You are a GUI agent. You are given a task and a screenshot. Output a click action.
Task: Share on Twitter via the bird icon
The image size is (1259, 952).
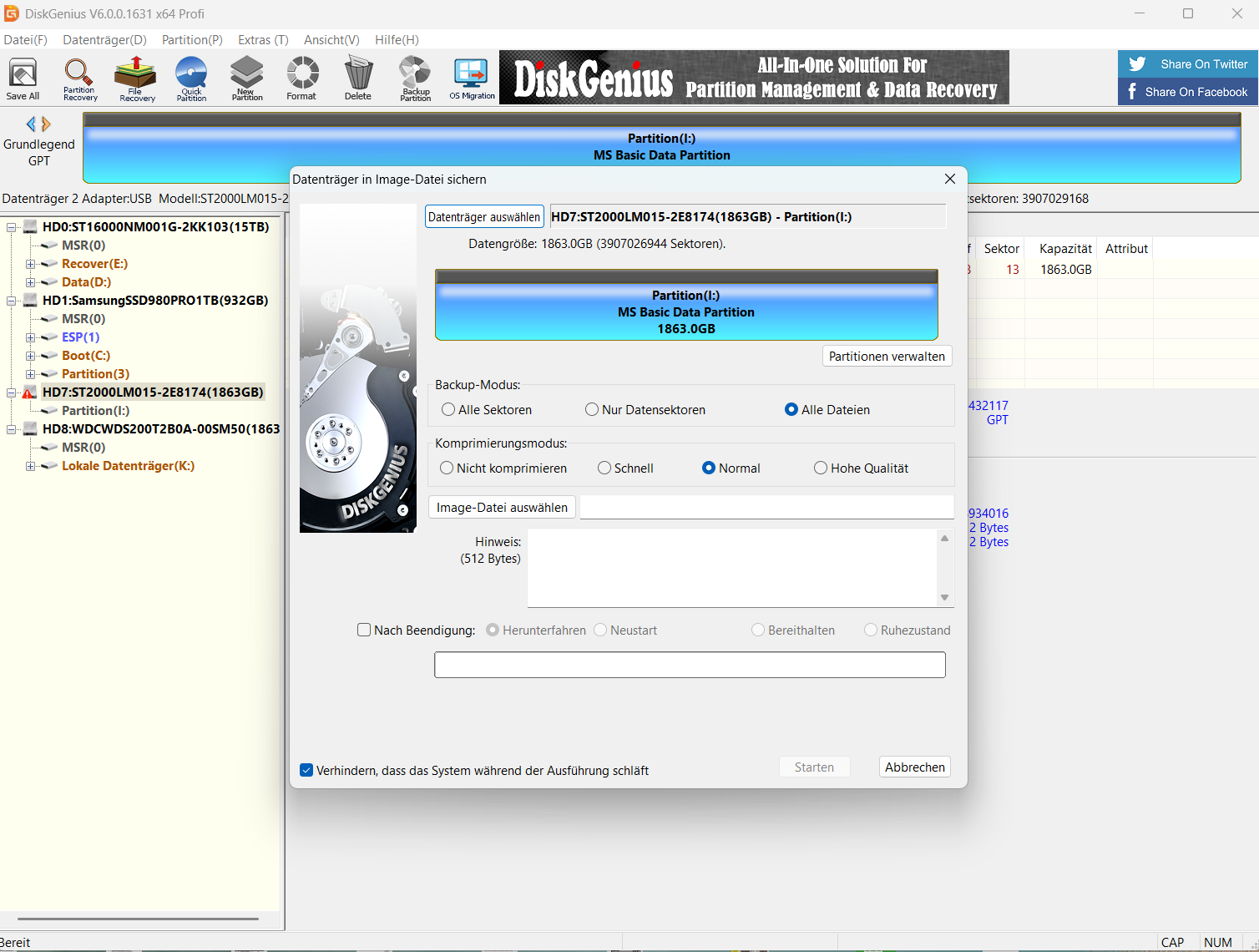tap(1137, 64)
